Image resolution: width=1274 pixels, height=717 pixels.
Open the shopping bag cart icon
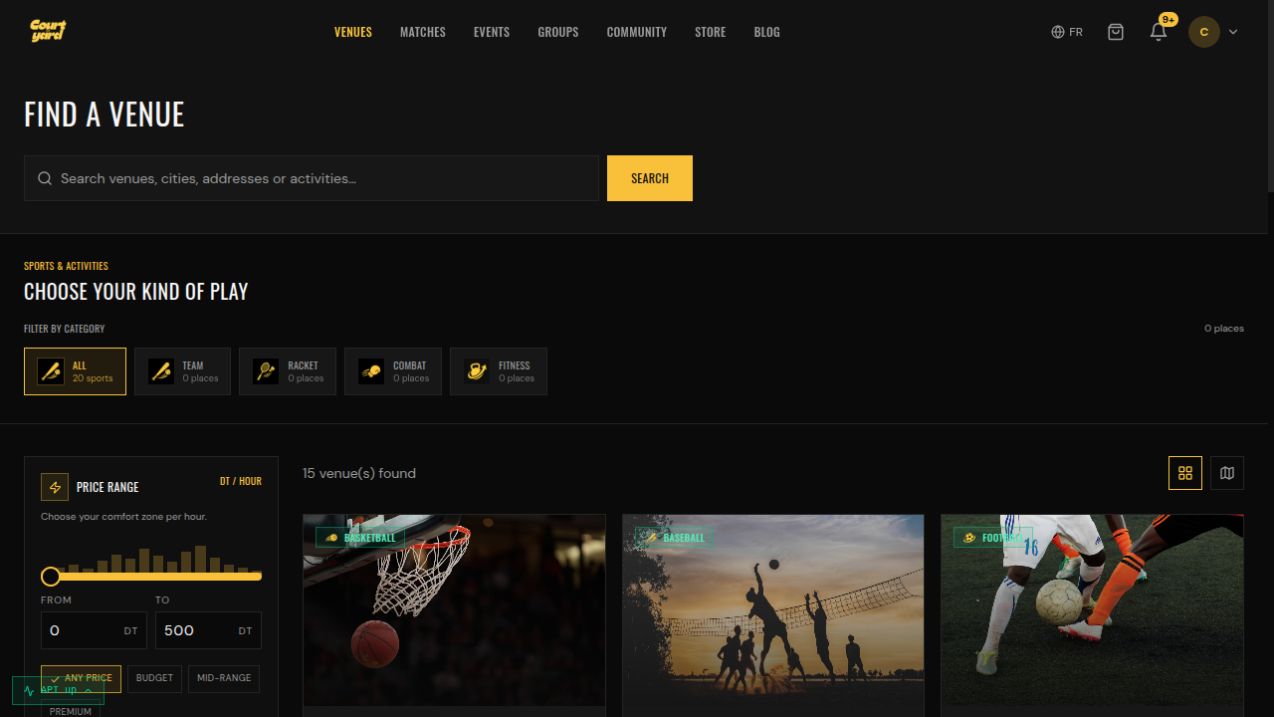(1116, 32)
